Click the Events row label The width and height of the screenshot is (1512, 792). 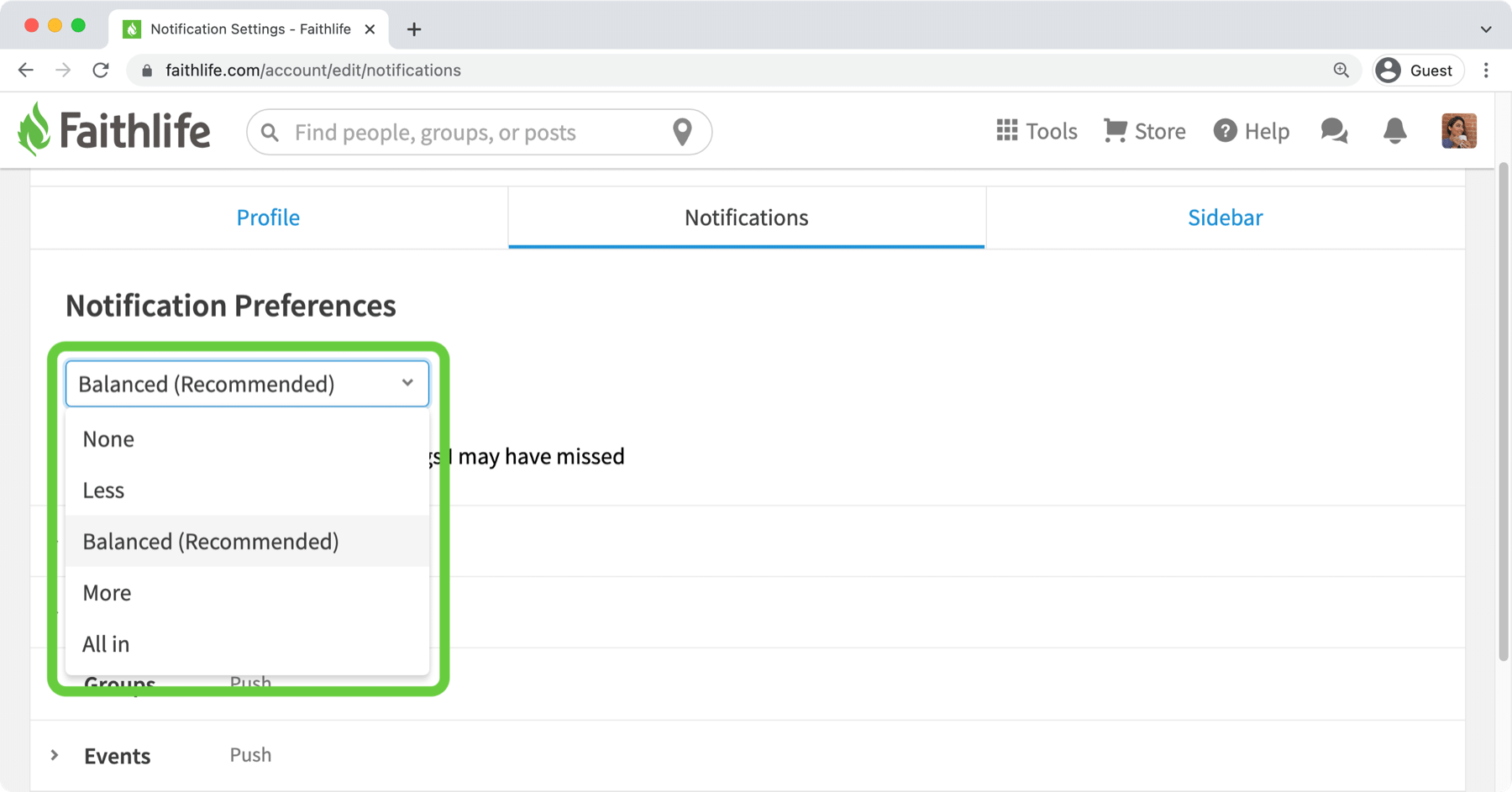click(117, 756)
